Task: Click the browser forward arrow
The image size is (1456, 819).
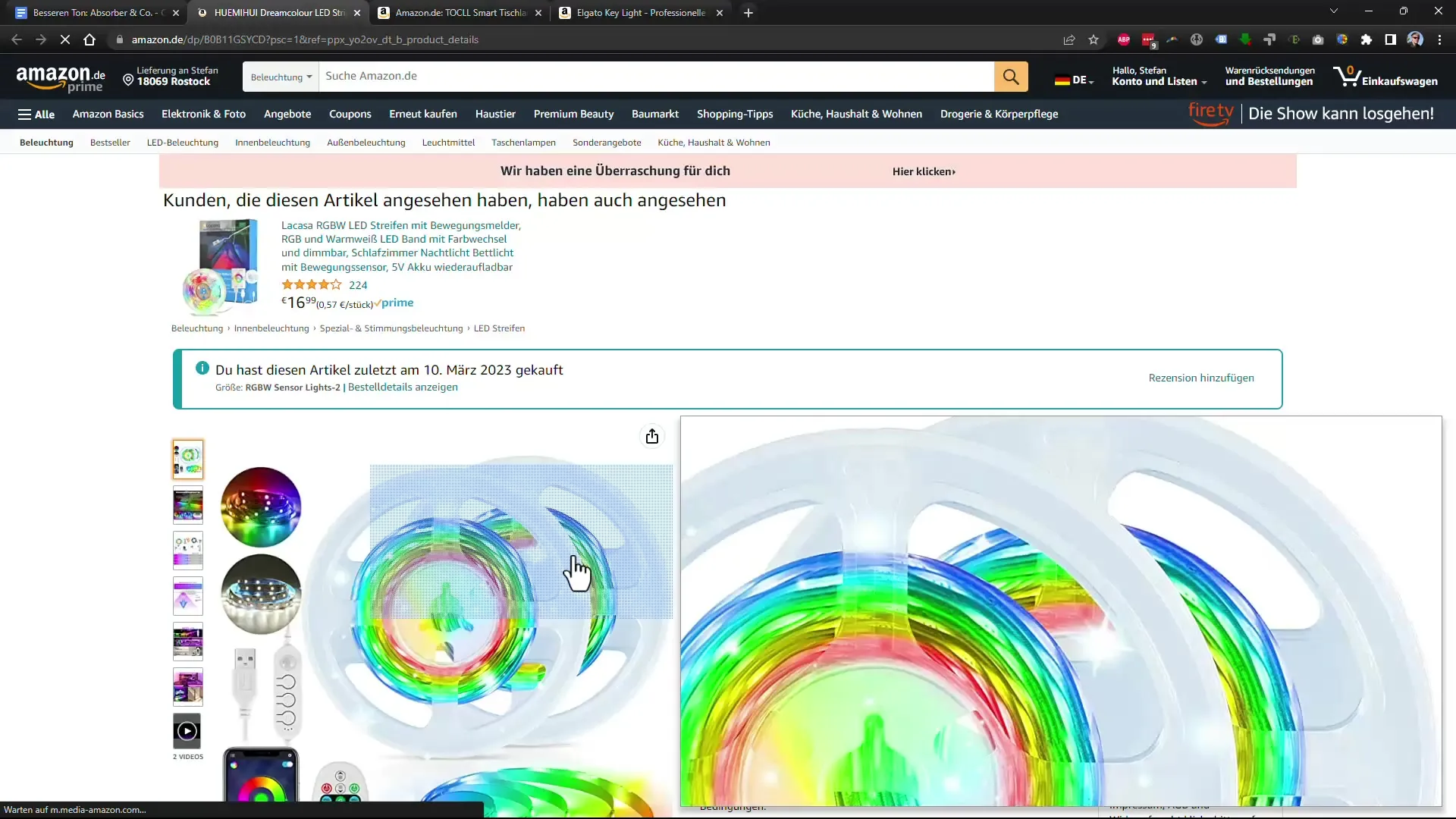Action: (x=41, y=39)
